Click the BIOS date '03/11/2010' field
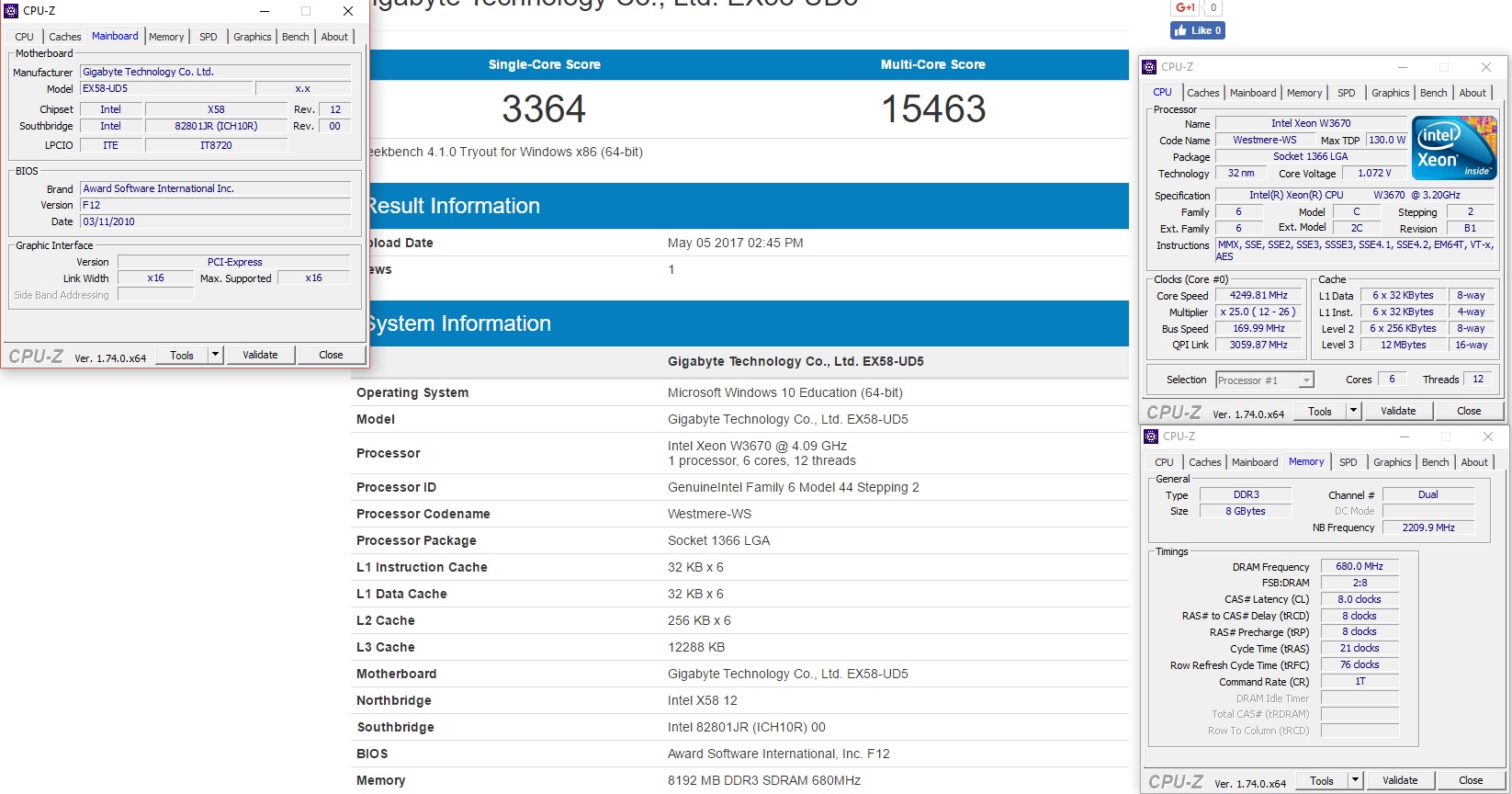 tap(216, 221)
